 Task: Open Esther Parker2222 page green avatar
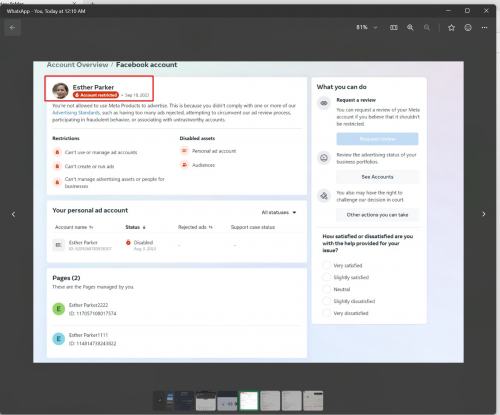59,309
